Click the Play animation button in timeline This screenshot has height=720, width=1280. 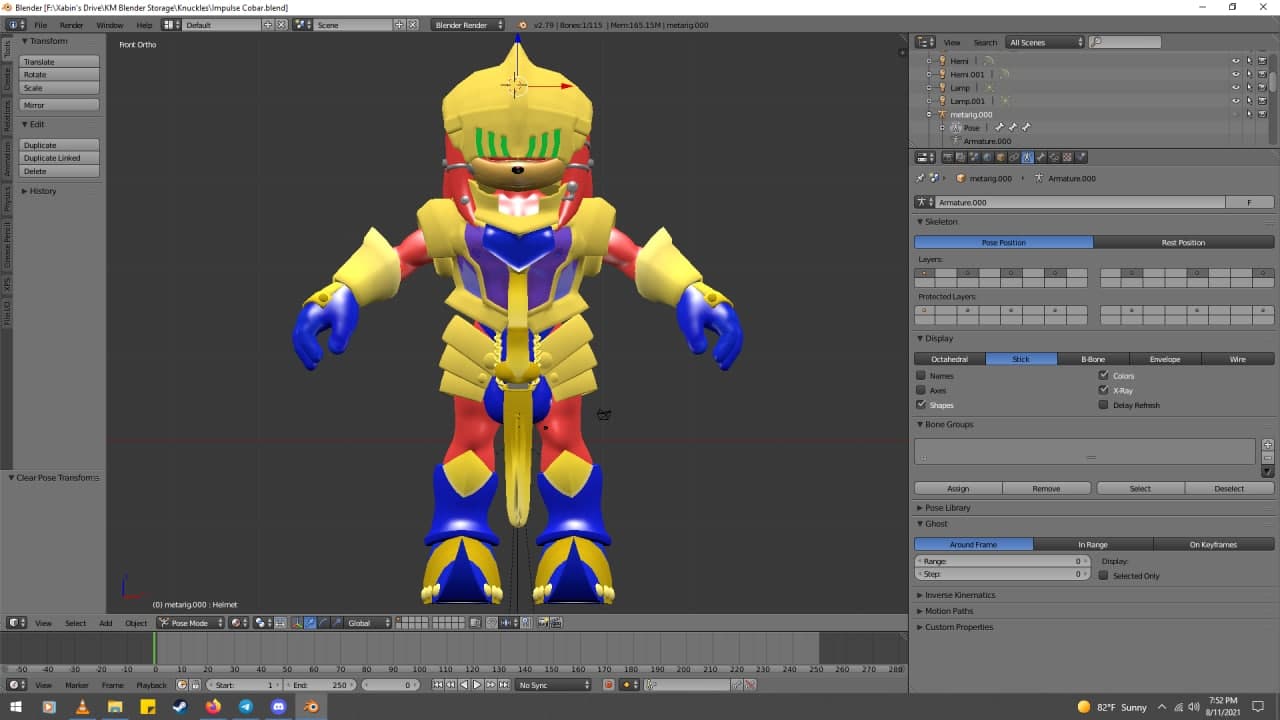[477, 685]
